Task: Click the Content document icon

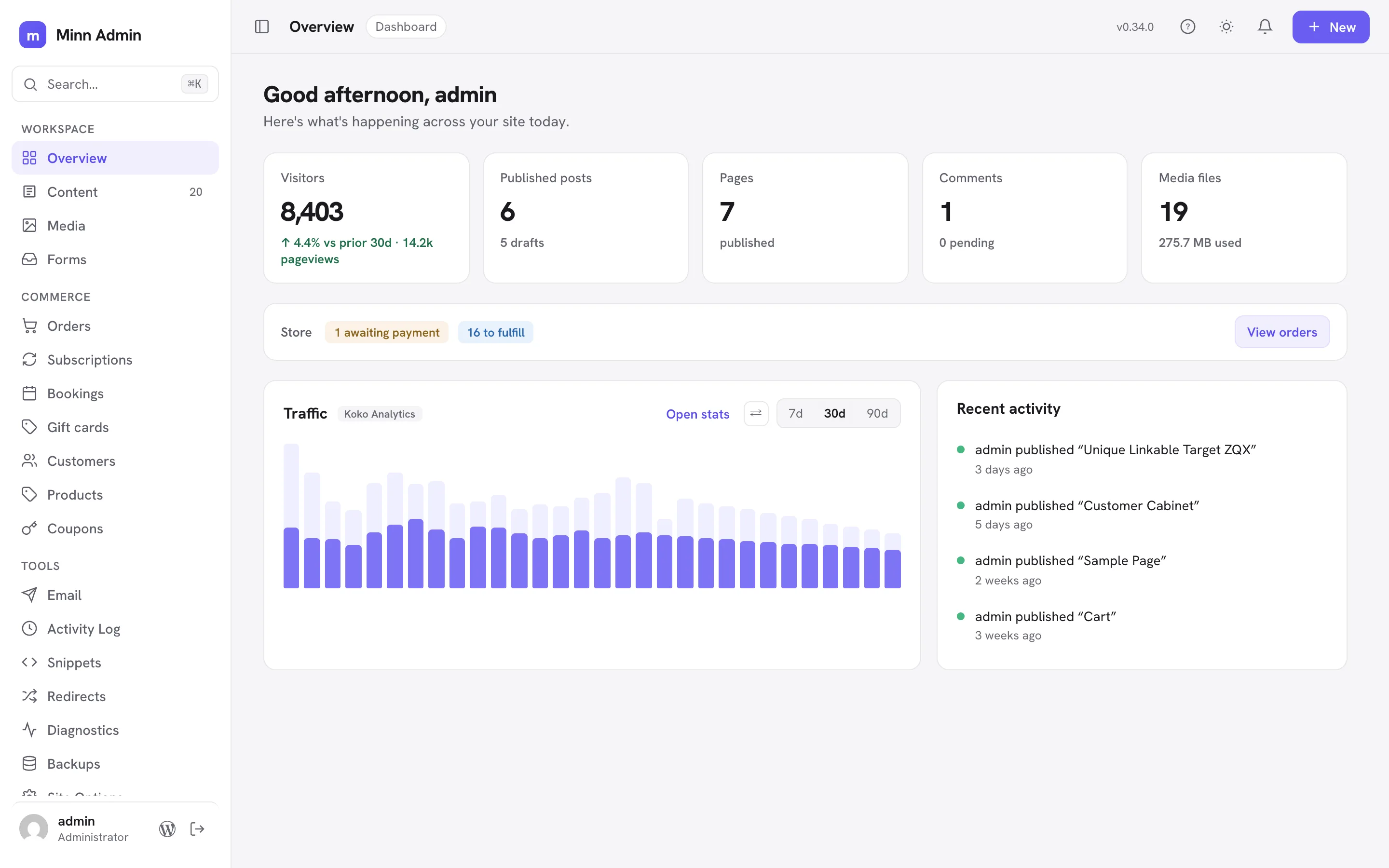Action: click(29, 192)
